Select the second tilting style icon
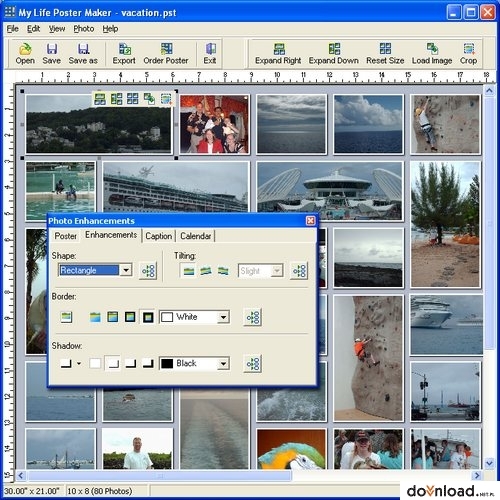The image size is (500, 500). click(206, 271)
